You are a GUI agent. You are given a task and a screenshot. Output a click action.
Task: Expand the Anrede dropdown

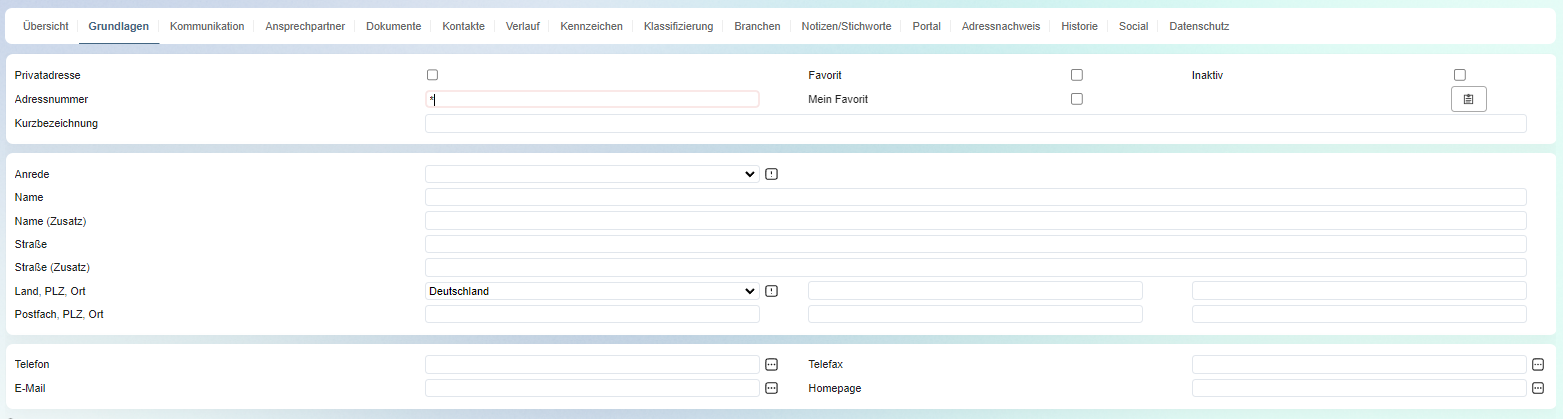click(592, 174)
